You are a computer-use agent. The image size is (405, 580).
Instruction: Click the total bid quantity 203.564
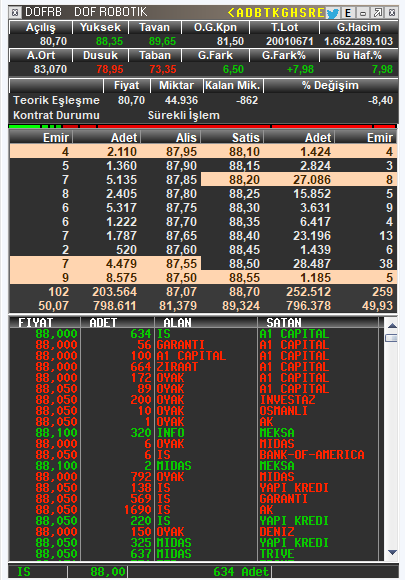click(x=115, y=292)
